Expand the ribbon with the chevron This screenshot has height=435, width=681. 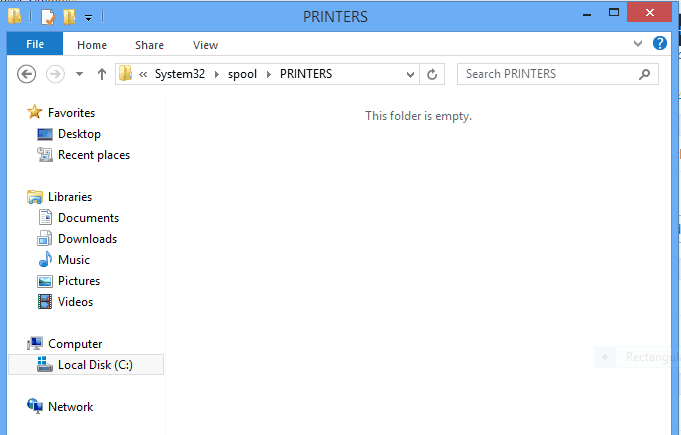pyautogui.click(x=639, y=44)
